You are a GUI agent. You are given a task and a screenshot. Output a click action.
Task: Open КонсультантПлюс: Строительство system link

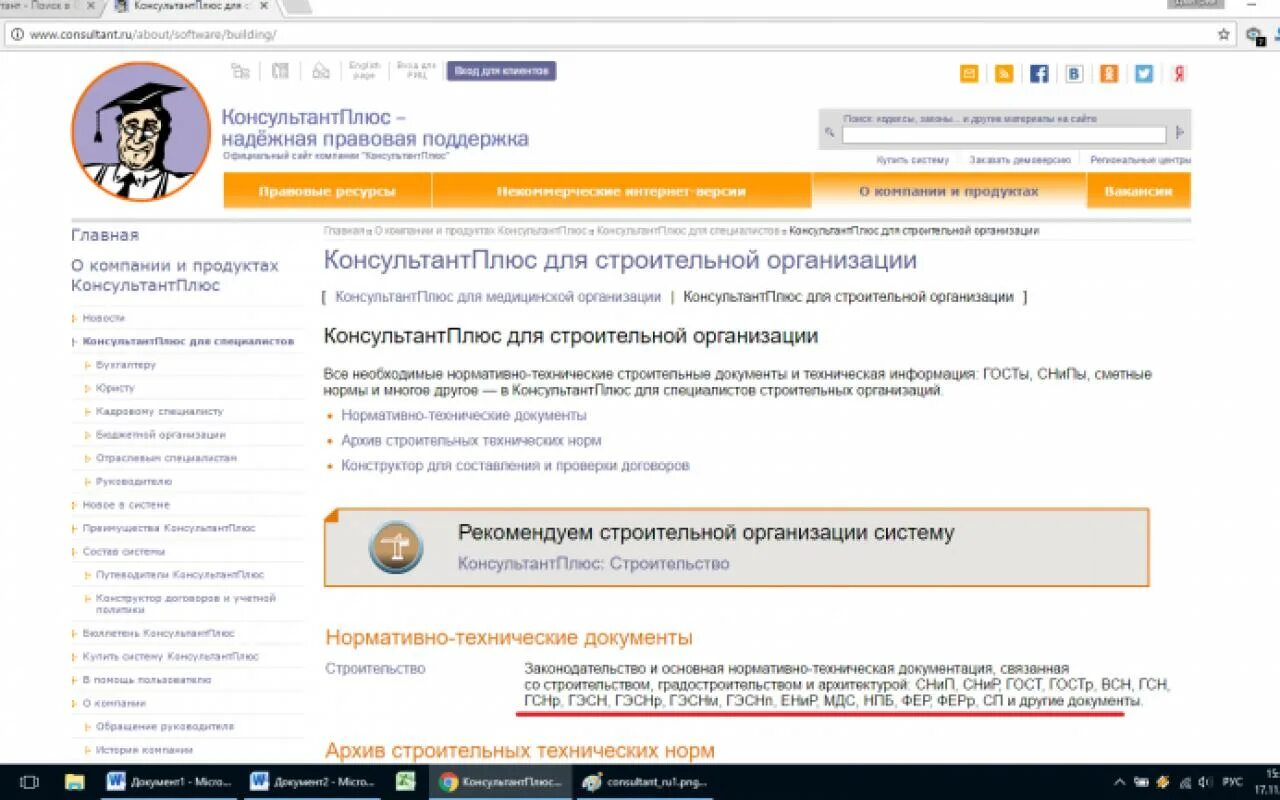click(593, 563)
